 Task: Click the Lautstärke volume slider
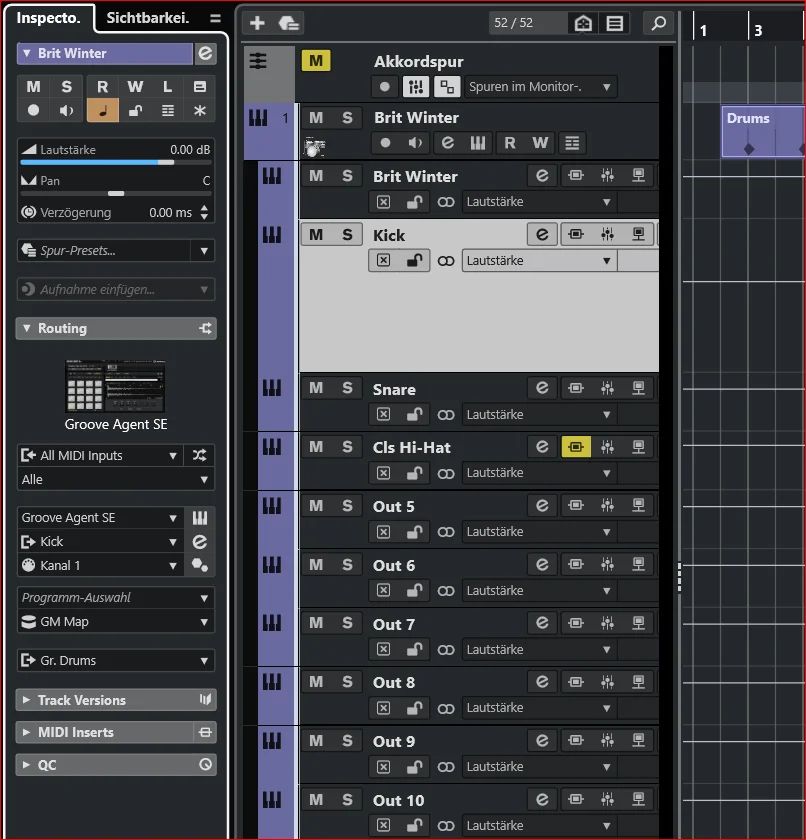coord(116,162)
